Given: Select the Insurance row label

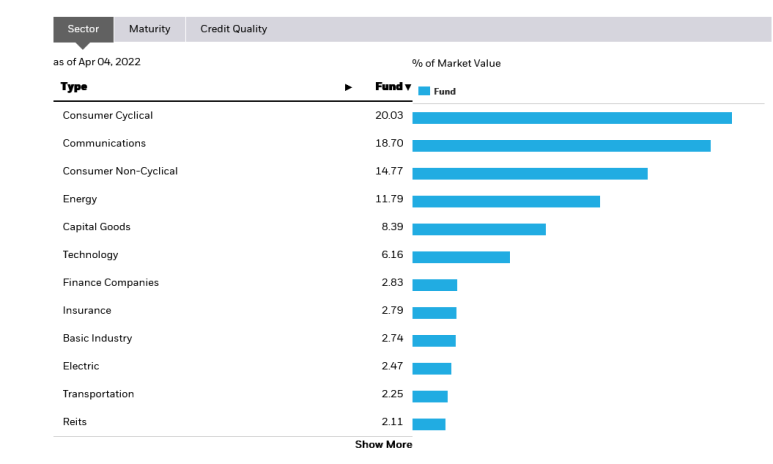Looking at the screenshot, I should tap(87, 311).
